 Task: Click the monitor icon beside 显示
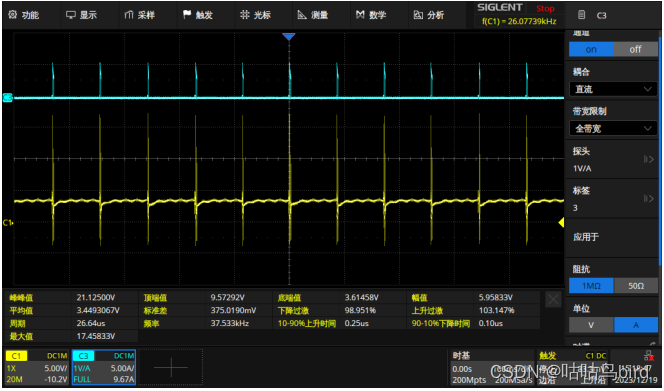click(70, 15)
